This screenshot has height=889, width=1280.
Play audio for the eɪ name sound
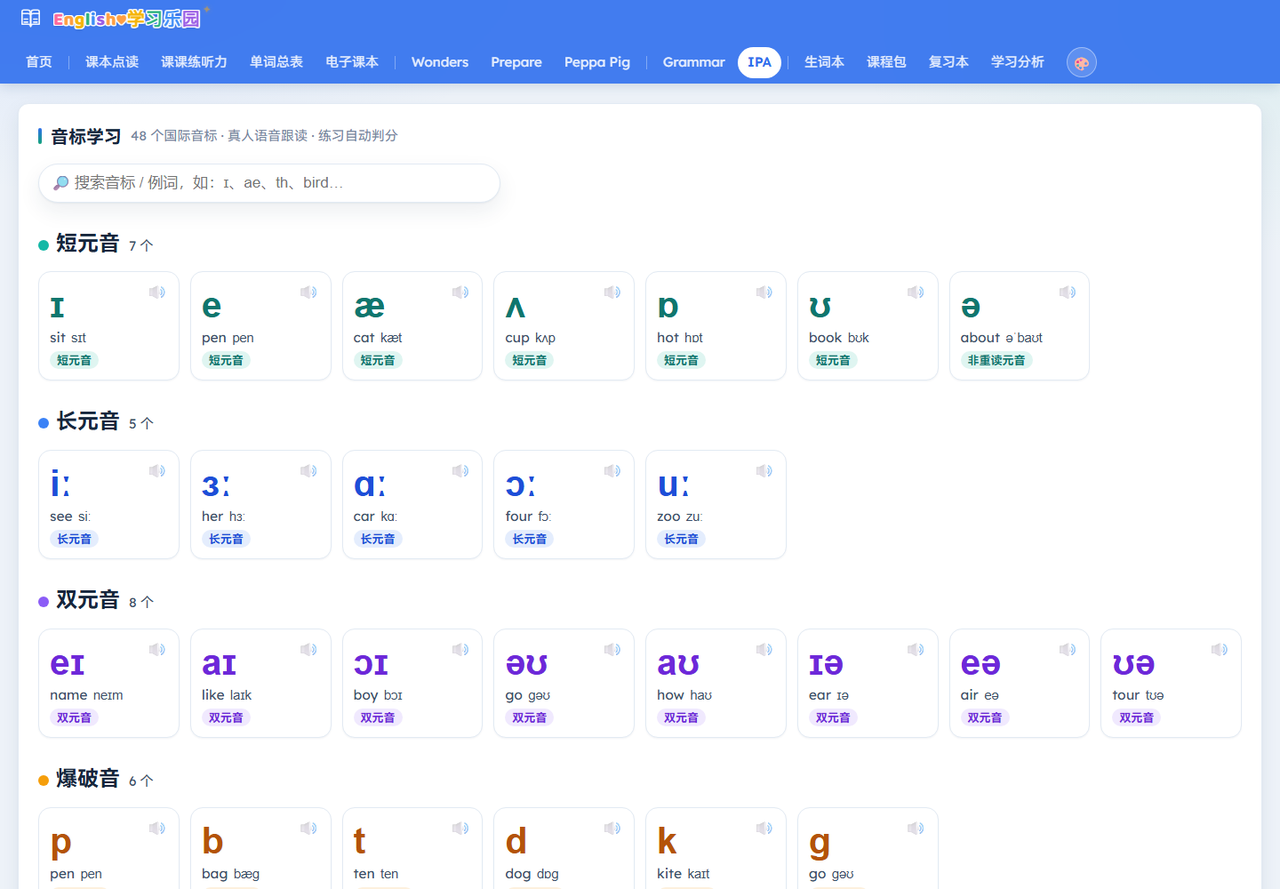pos(157,650)
